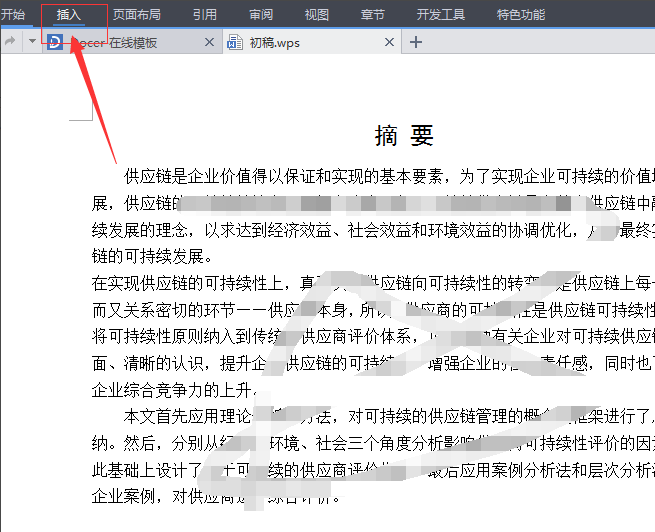Expand the quick access toolbar dropdown arrow

32,41
